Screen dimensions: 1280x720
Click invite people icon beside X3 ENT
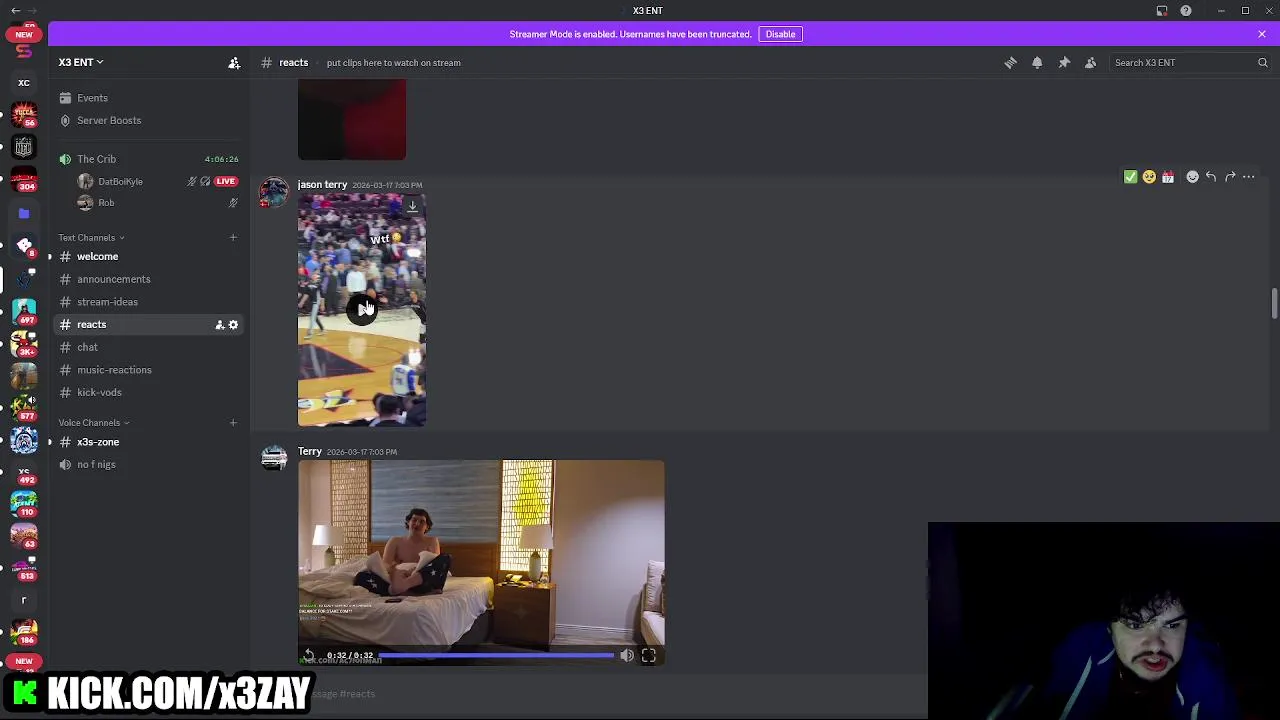234,62
